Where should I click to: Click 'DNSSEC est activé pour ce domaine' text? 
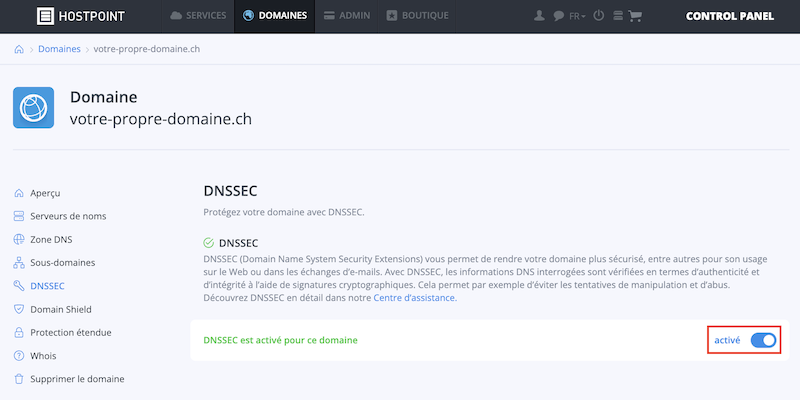[x=280, y=340]
